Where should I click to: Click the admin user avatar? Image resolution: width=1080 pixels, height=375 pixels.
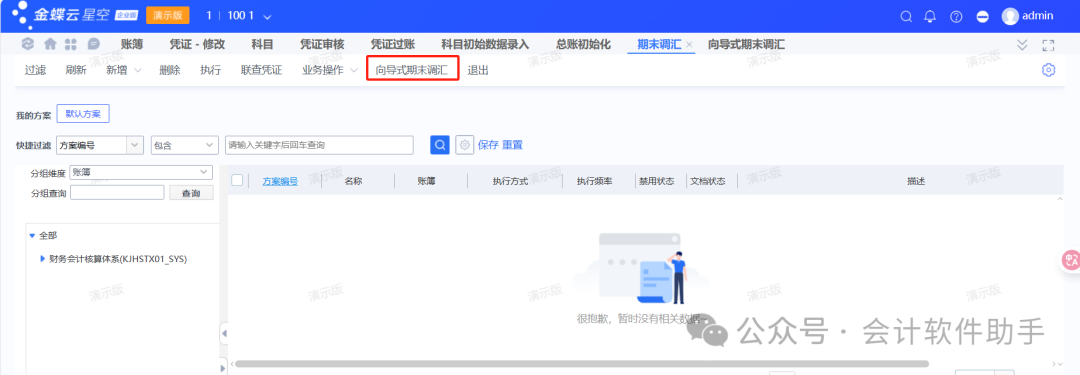[1010, 16]
